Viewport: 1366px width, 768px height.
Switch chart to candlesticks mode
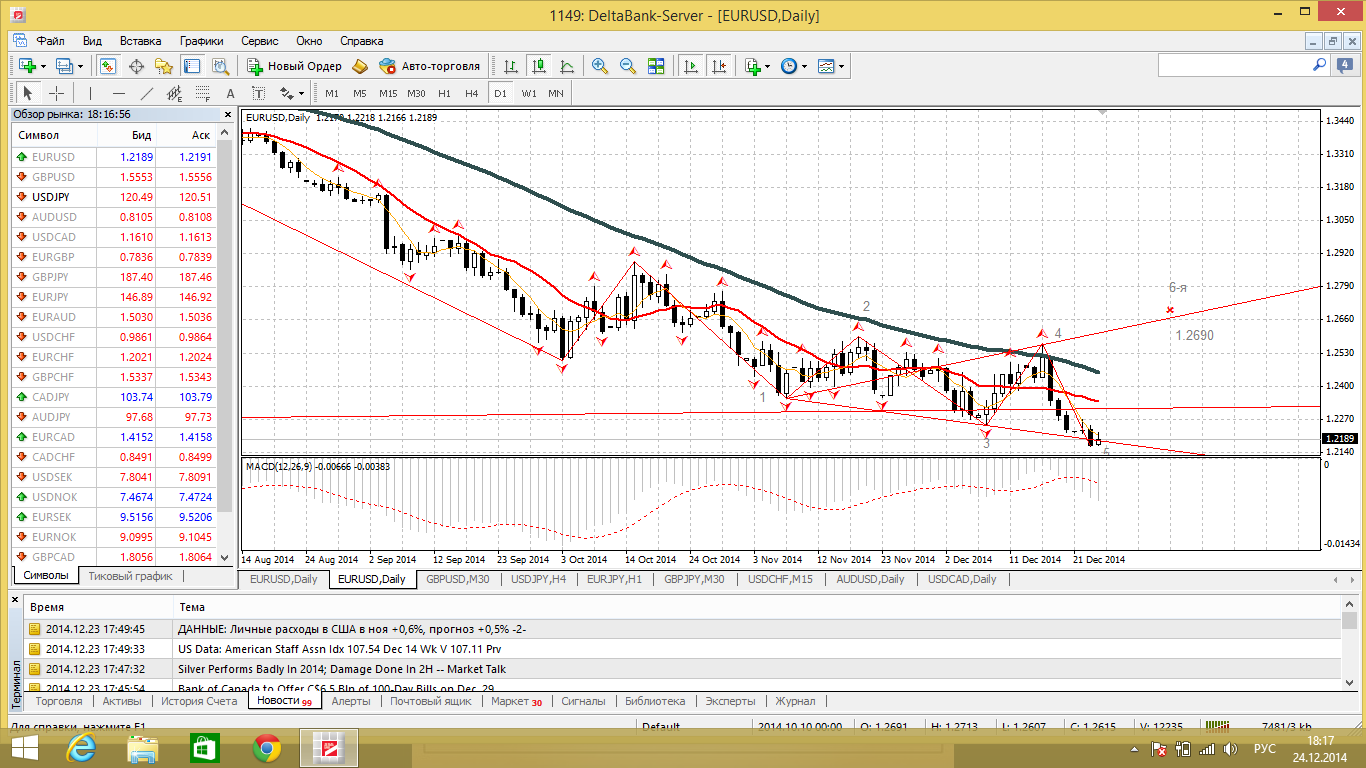(x=539, y=66)
